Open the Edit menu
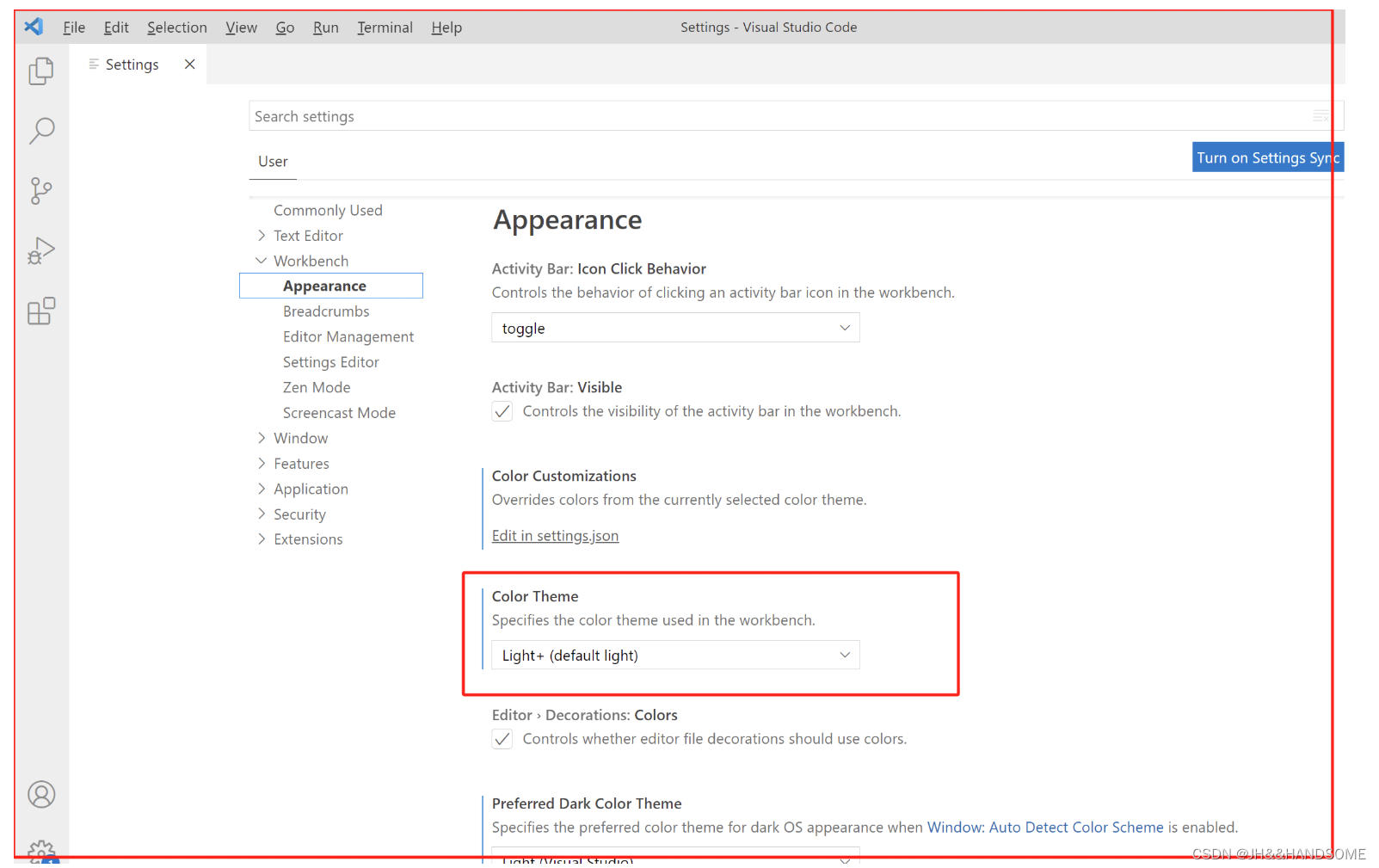 (x=116, y=28)
